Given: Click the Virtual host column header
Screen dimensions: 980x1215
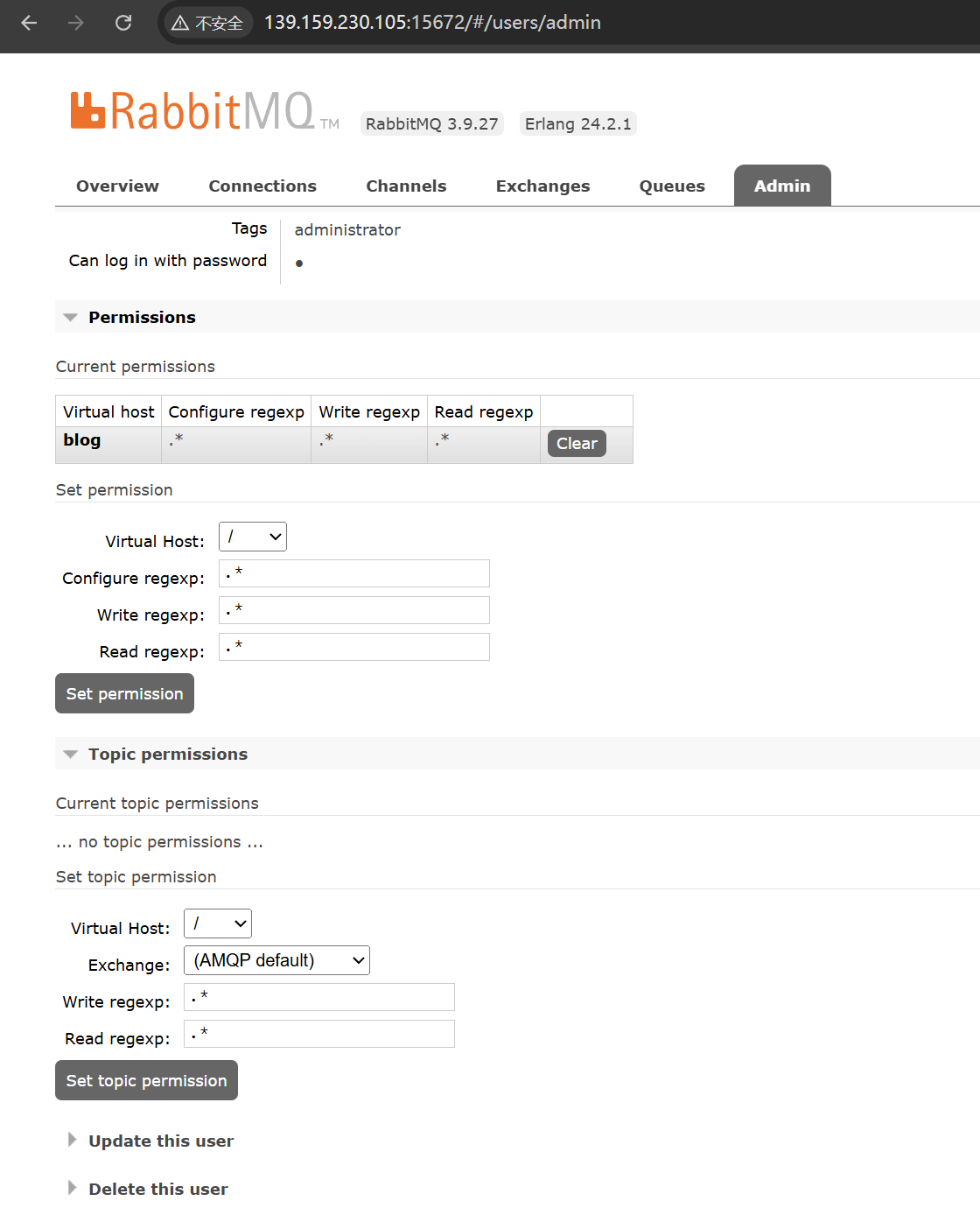Looking at the screenshot, I should pos(108,411).
